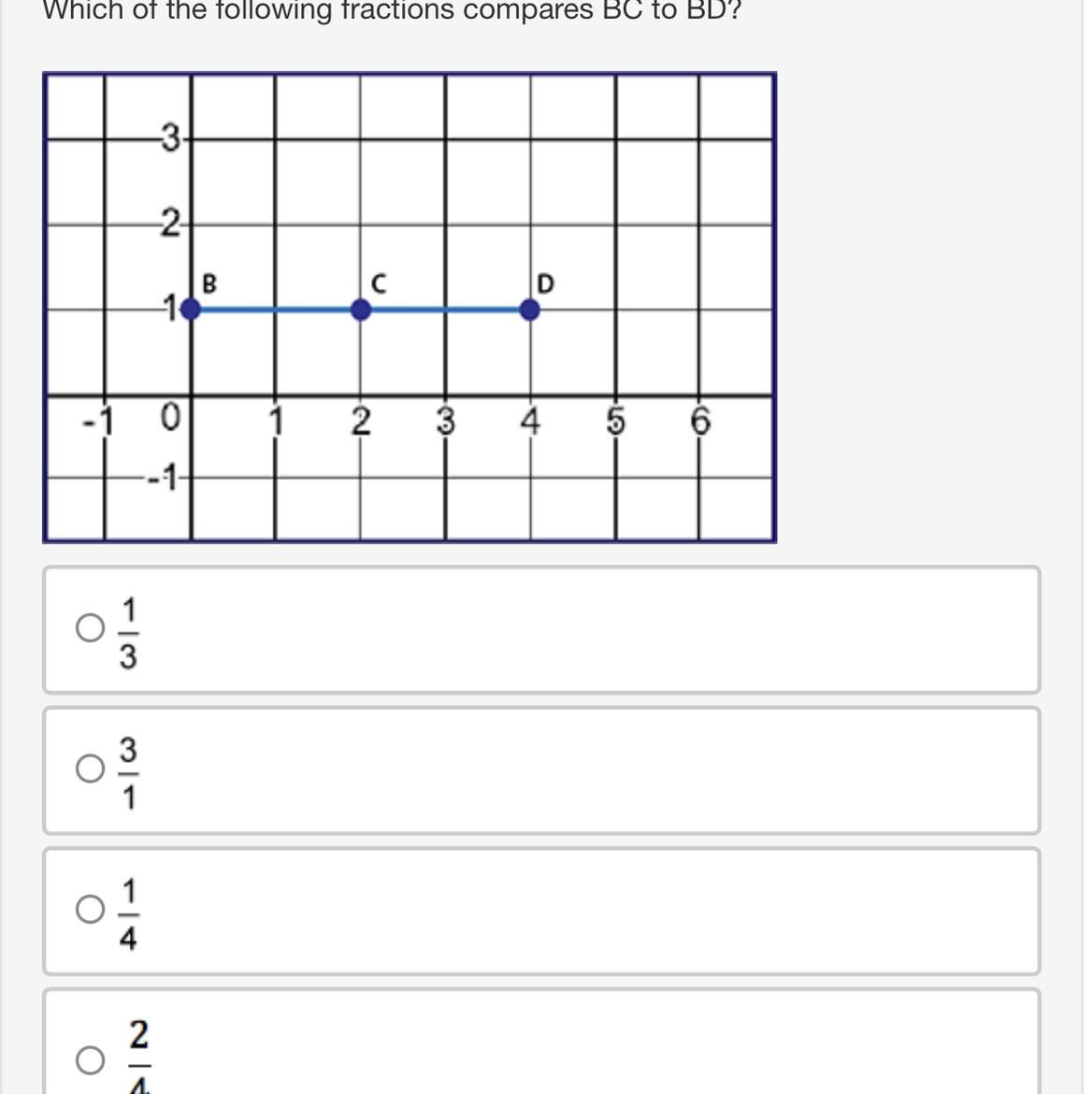Click the blue segment between C and D
1092x1094 pixels.
[445, 309]
